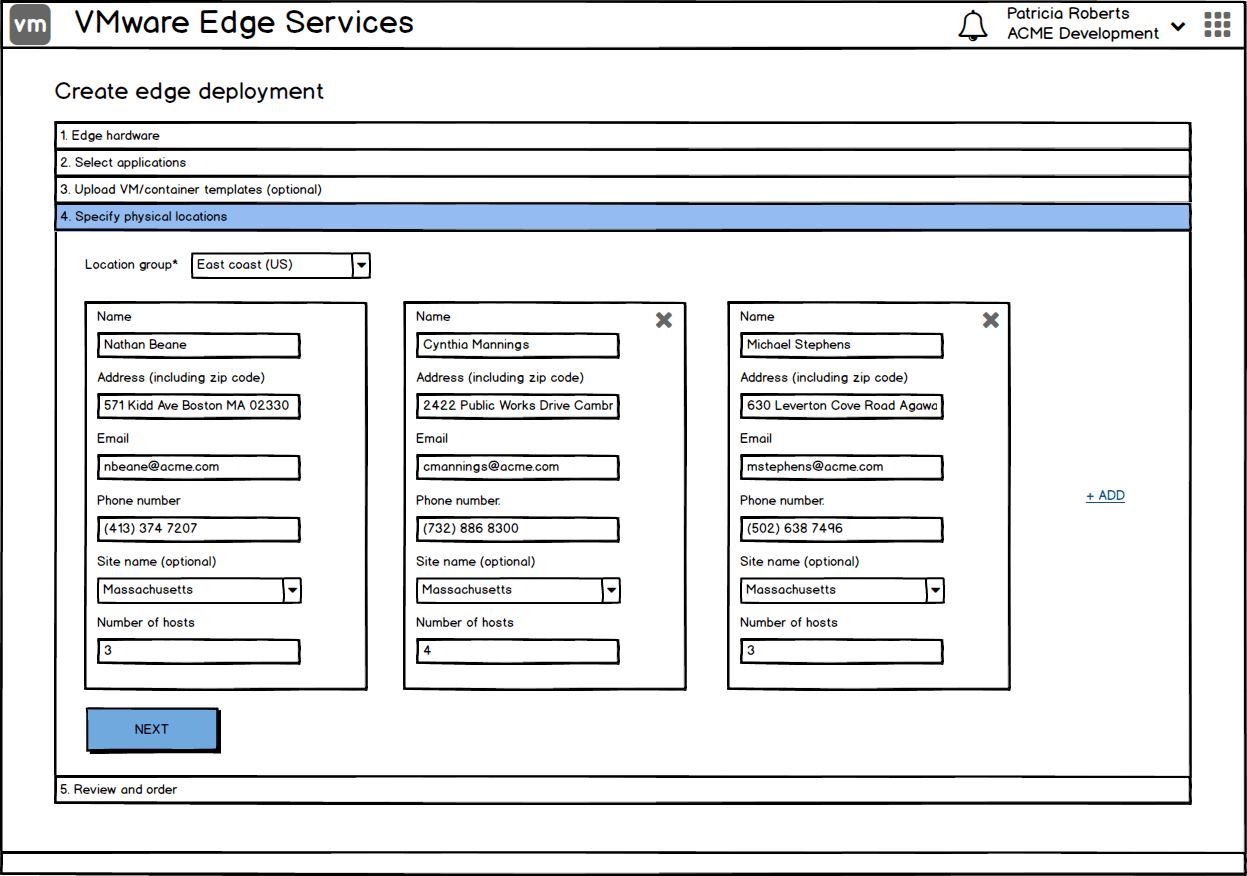Edit the 571 Kidd Ave Boston address field
This screenshot has width=1247, height=876.
(x=199, y=406)
